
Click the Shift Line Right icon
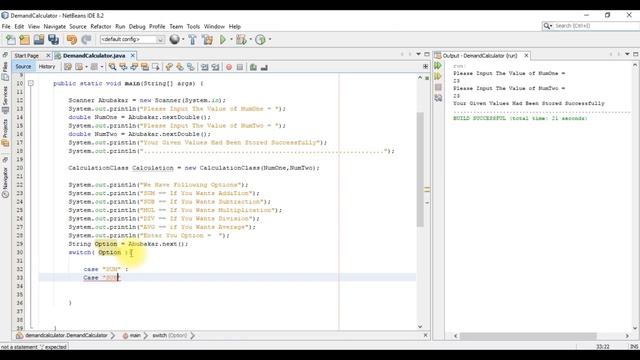[x=215, y=67]
